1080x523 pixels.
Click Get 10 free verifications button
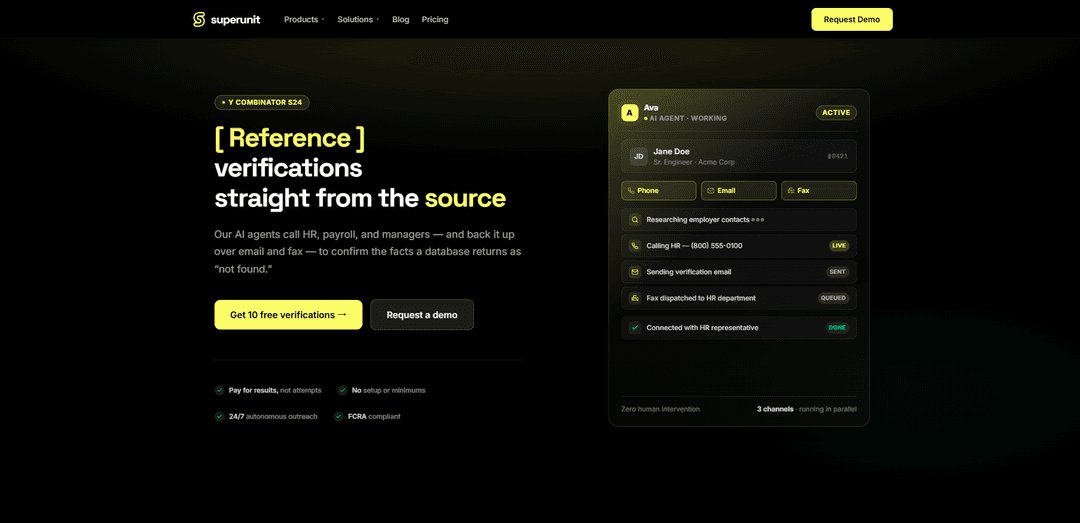pos(288,314)
